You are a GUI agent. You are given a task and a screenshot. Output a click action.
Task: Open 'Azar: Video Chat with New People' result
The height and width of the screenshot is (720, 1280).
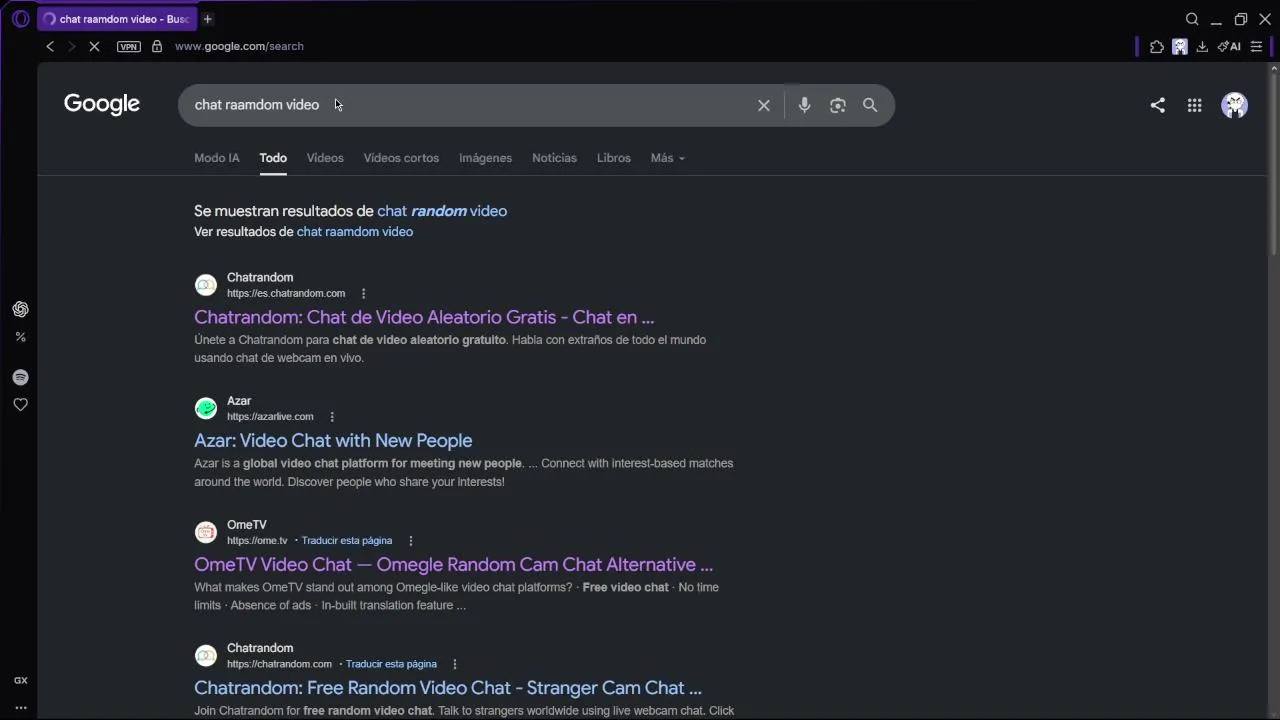(333, 441)
